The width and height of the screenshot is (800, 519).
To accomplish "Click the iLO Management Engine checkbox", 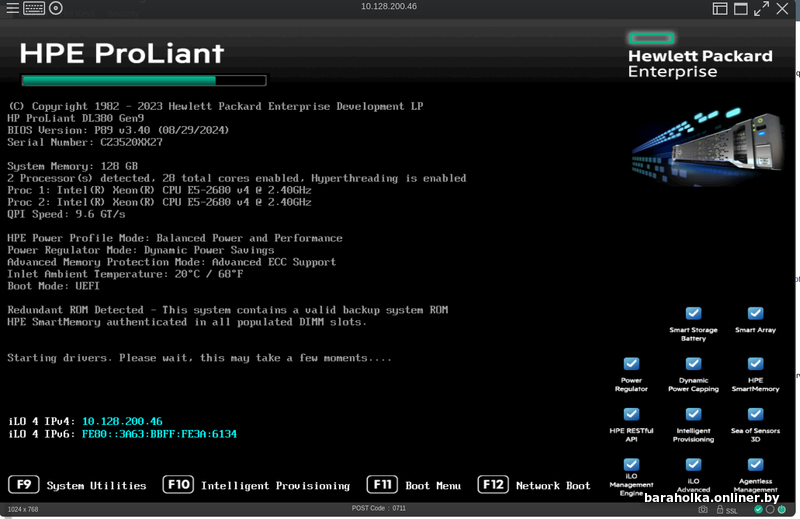I will click(x=631, y=464).
